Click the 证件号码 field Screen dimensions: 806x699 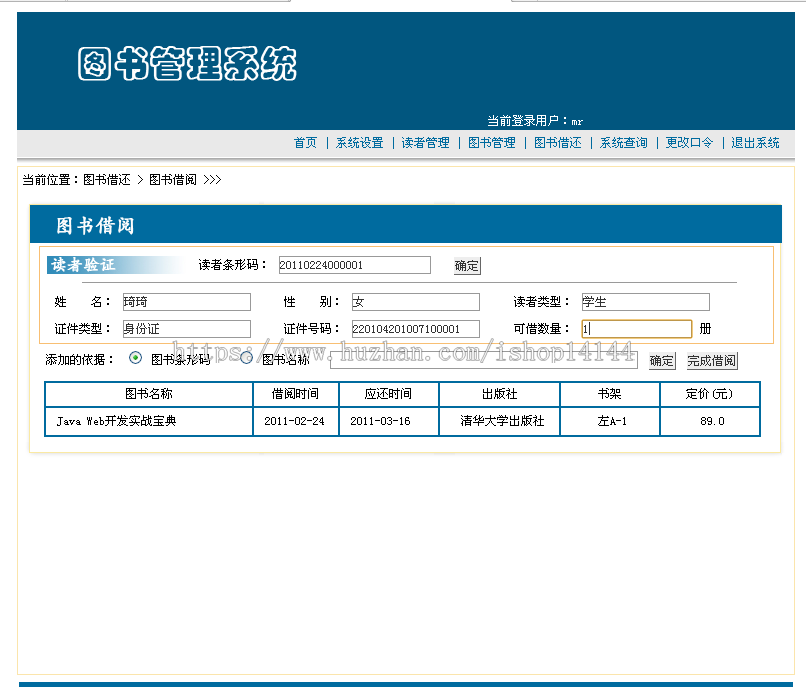coord(415,329)
